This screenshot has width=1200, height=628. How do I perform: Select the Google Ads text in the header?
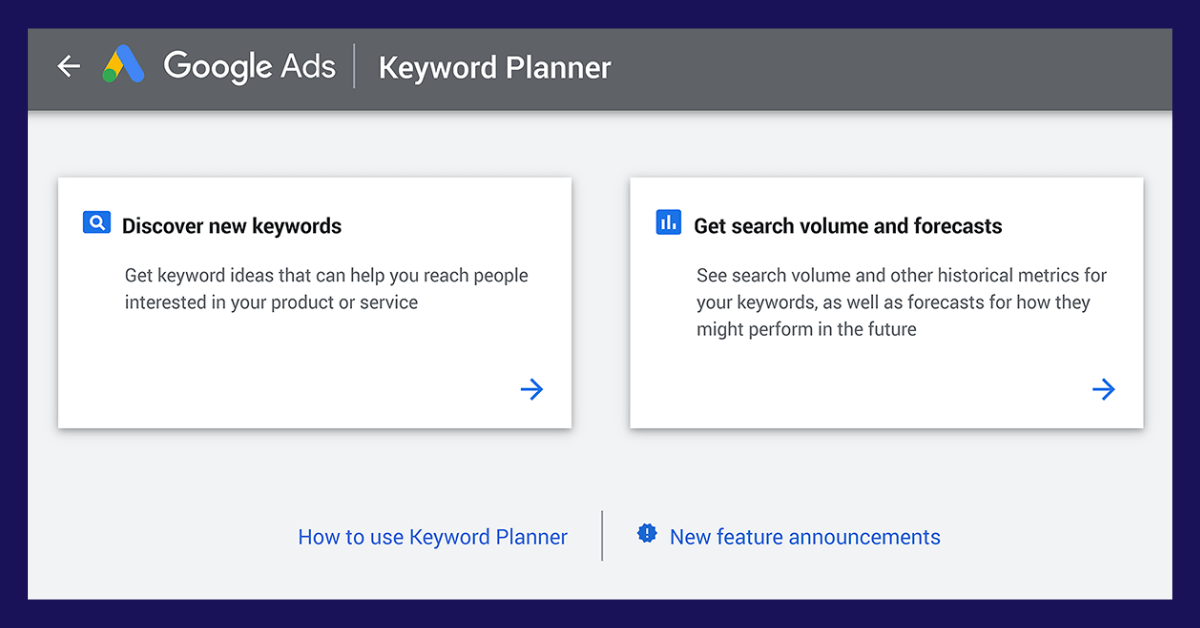point(250,66)
